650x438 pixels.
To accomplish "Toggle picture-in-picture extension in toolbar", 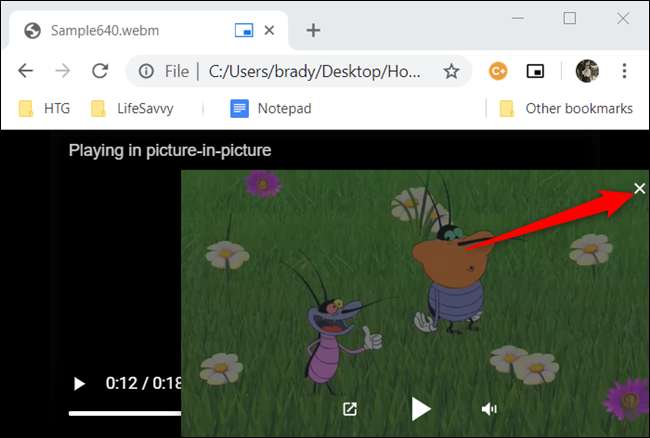I will coord(536,71).
